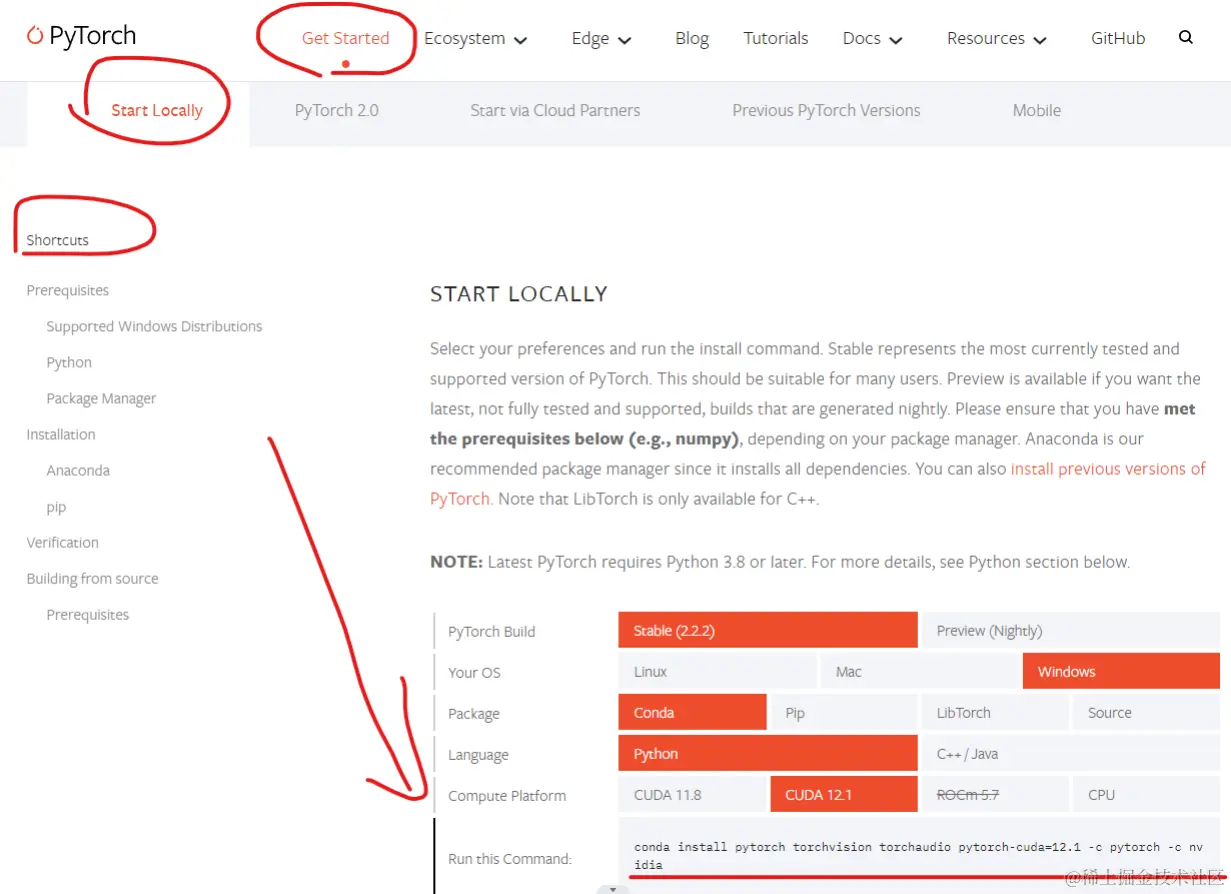Expand the Ecosystem dropdown menu
The height and width of the screenshot is (894, 1231).
475,39
